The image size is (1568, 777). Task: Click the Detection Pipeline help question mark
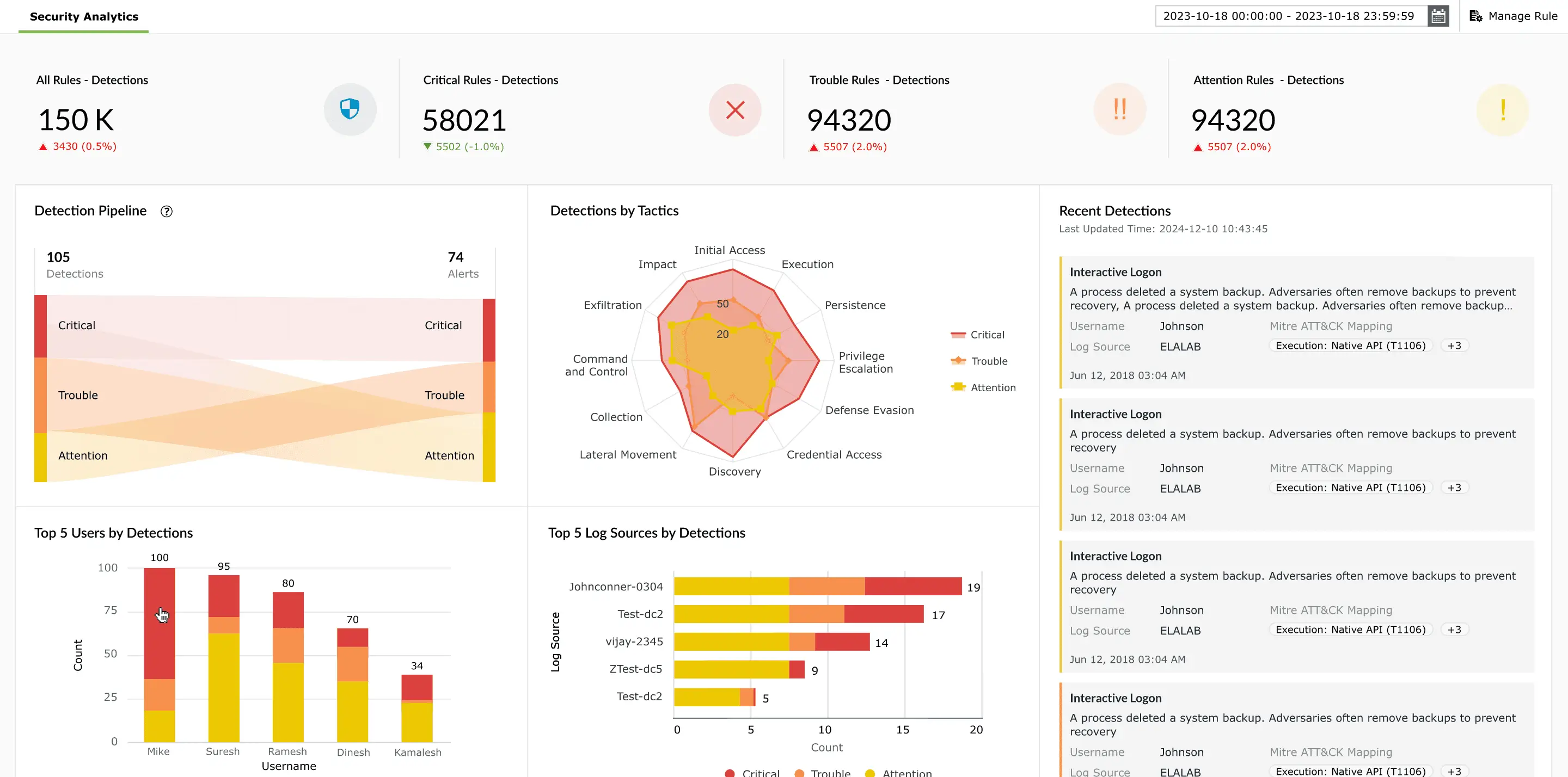click(166, 211)
